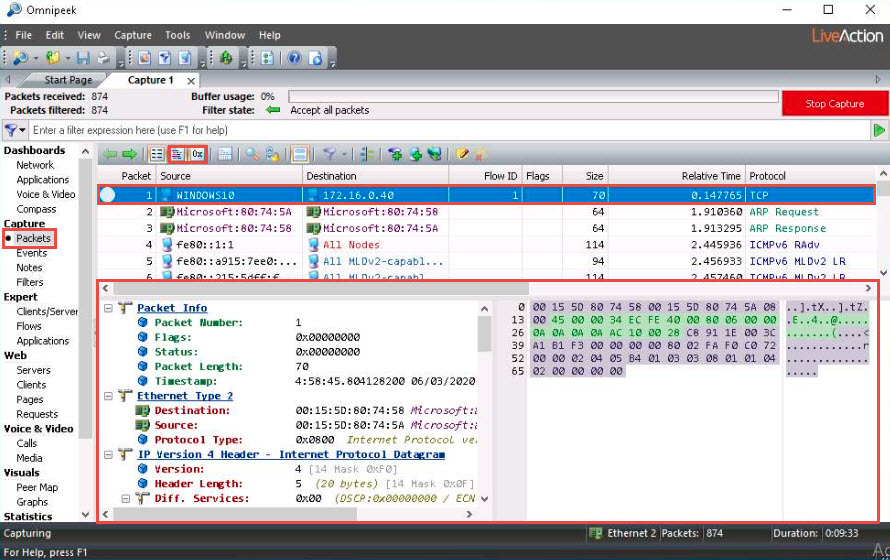Click the Print icon in main toolbar
This screenshot has height=560, width=890.
(x=103, y=57)
